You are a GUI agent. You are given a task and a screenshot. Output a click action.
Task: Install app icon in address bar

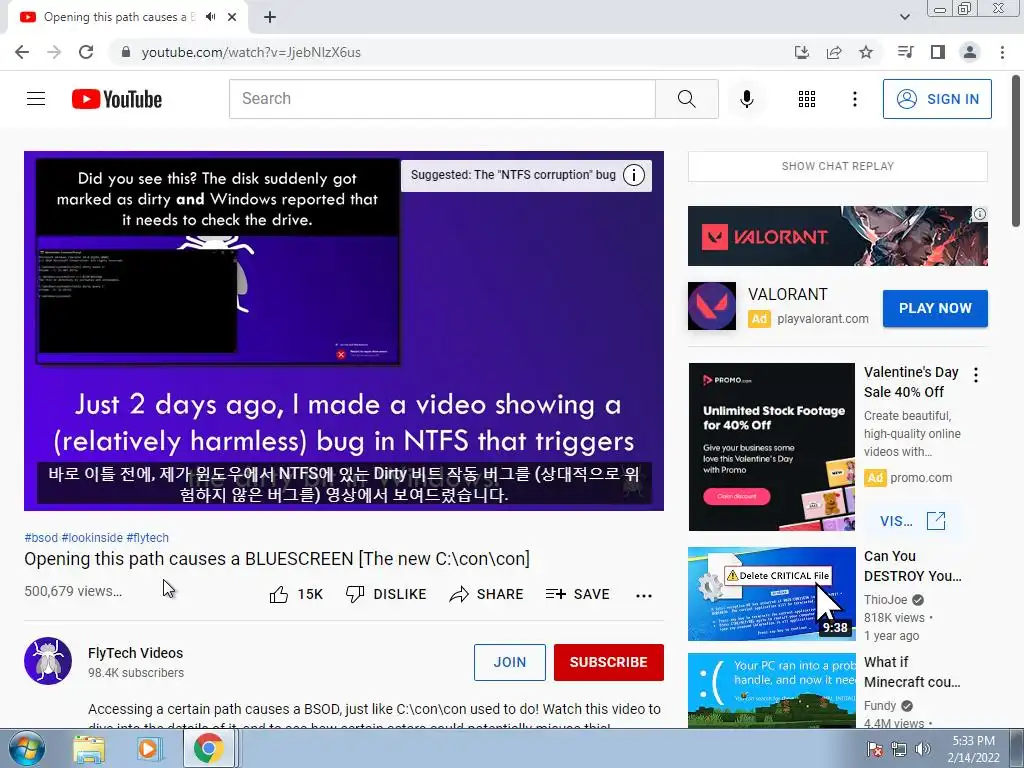[802, 52]
